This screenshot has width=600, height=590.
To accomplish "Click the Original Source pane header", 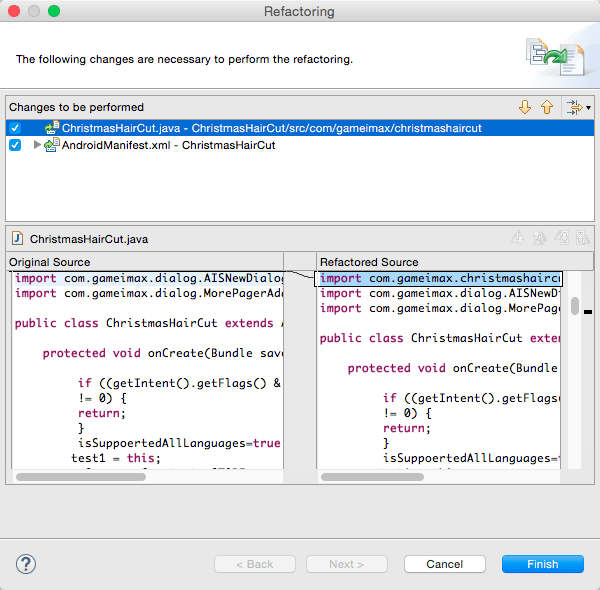I will pyautogui.click(x=145, y=262).
